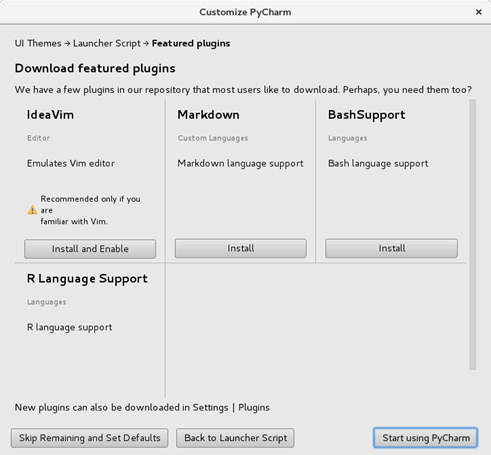Click the R Language Support title
The width and height of the screenshot is (491, 455).
pyautogui.click(x=87, y=279)
